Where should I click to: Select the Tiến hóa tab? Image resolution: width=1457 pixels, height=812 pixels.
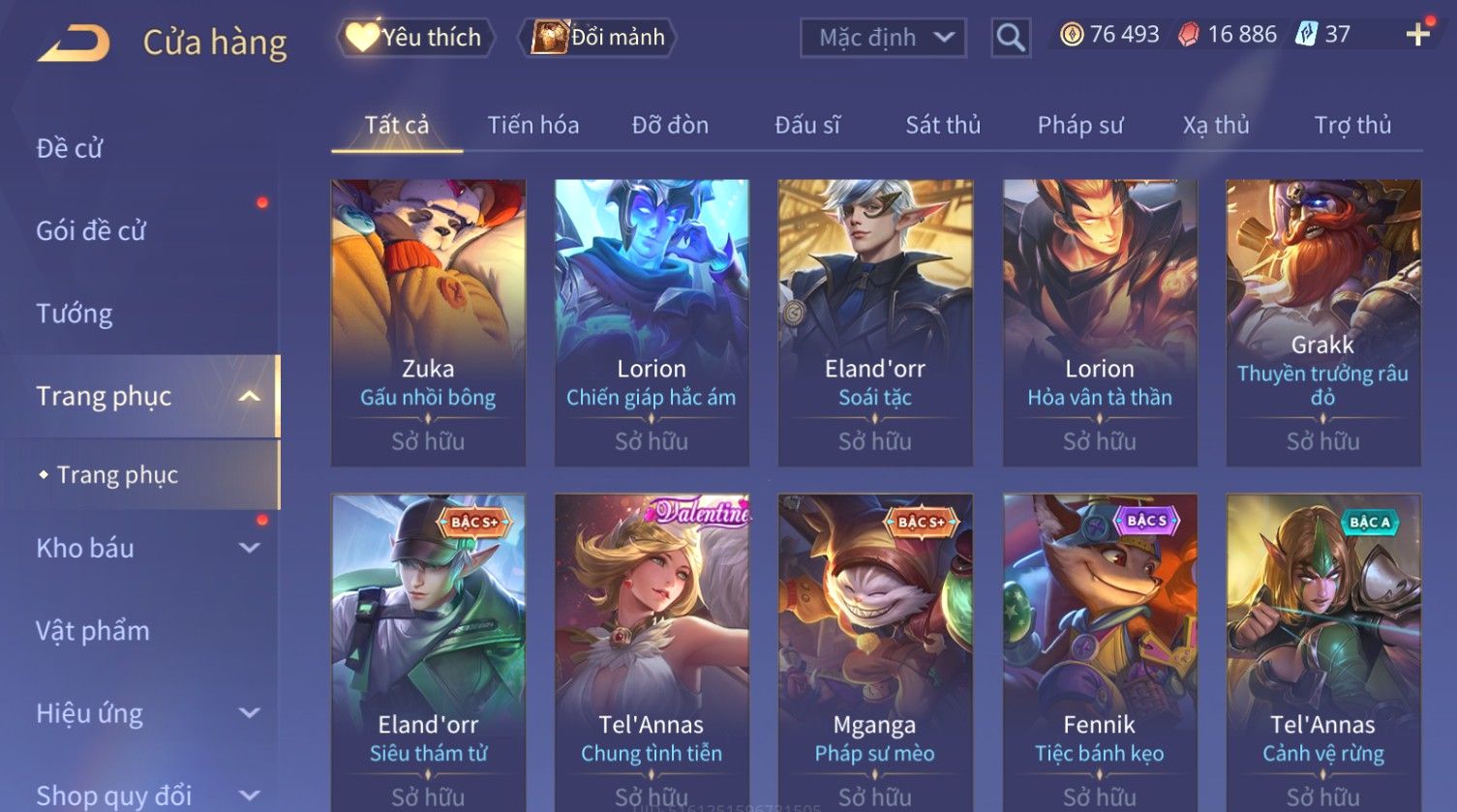(533, 125)
